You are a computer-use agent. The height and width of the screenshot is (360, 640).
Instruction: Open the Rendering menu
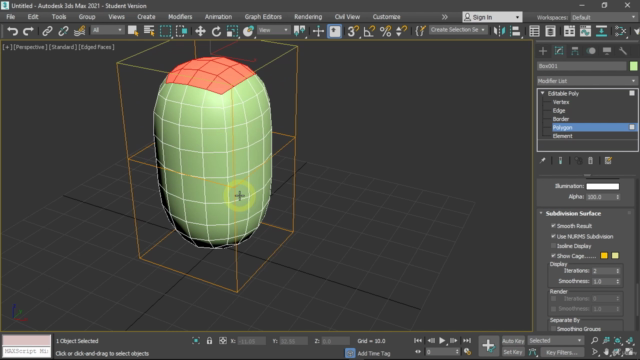pos(308,17)
